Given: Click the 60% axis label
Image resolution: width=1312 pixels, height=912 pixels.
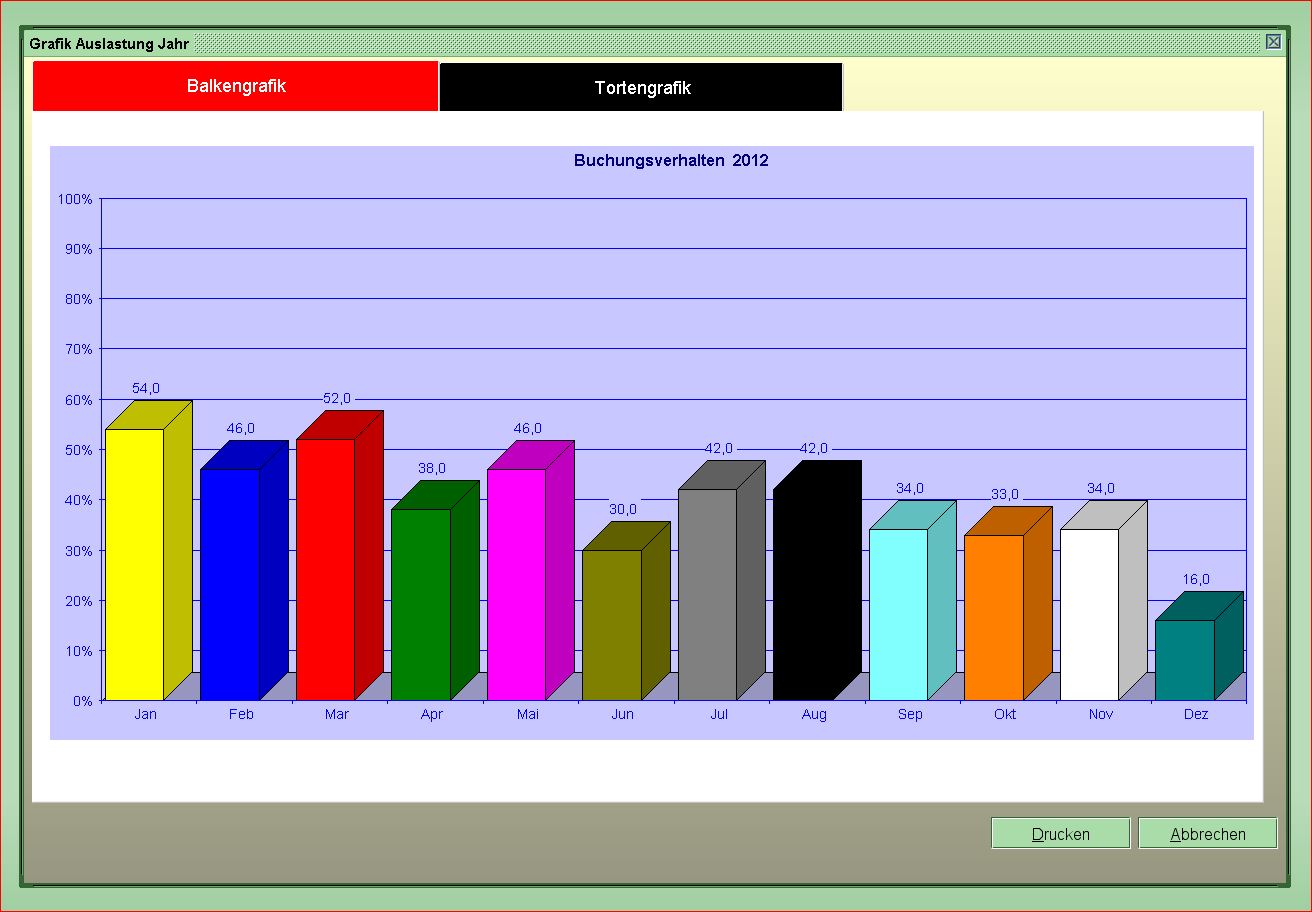Looking at the screenshot, I should click(78, 400).
